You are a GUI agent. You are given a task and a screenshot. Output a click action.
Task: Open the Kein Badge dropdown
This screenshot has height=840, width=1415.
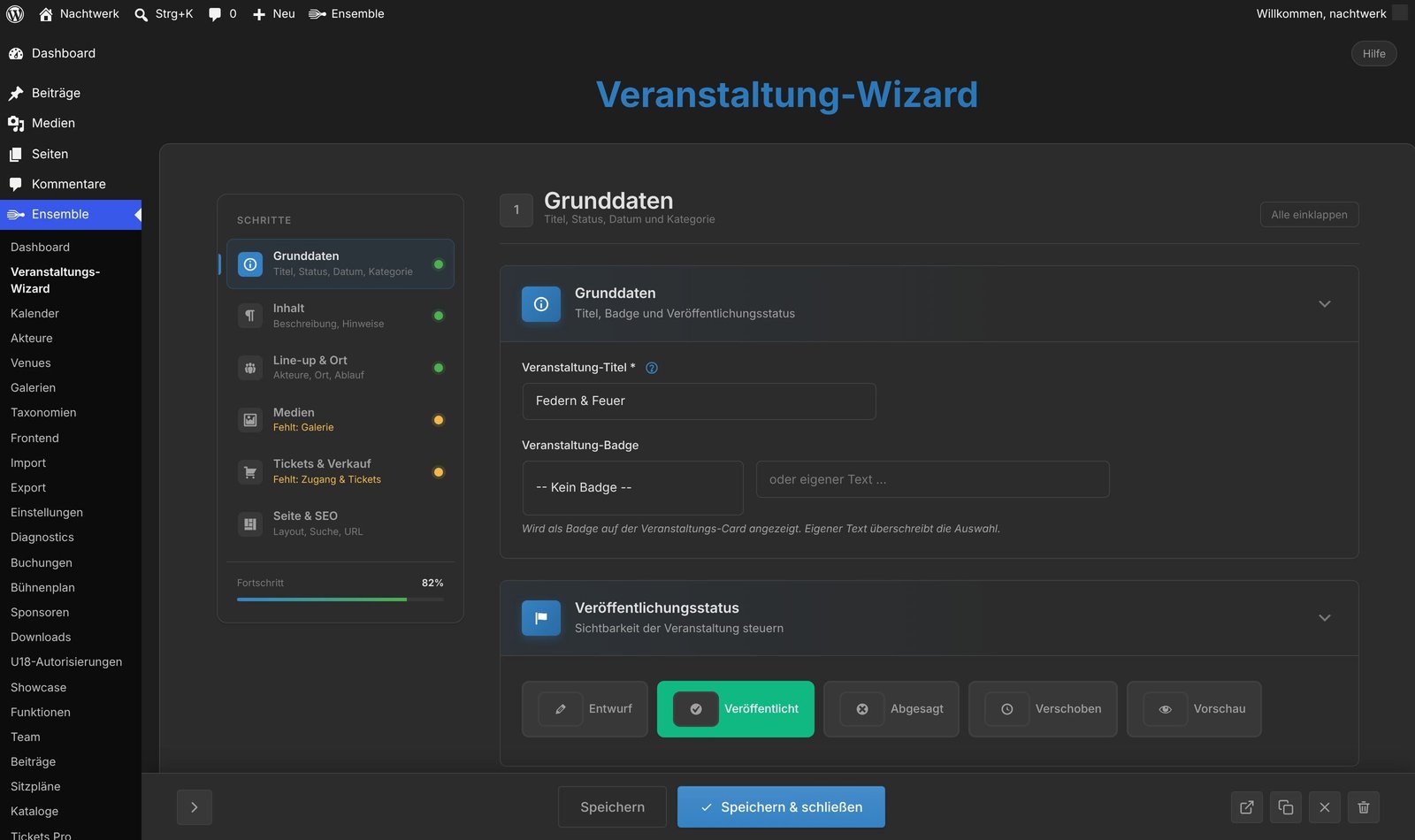click(x=633, y=488)
